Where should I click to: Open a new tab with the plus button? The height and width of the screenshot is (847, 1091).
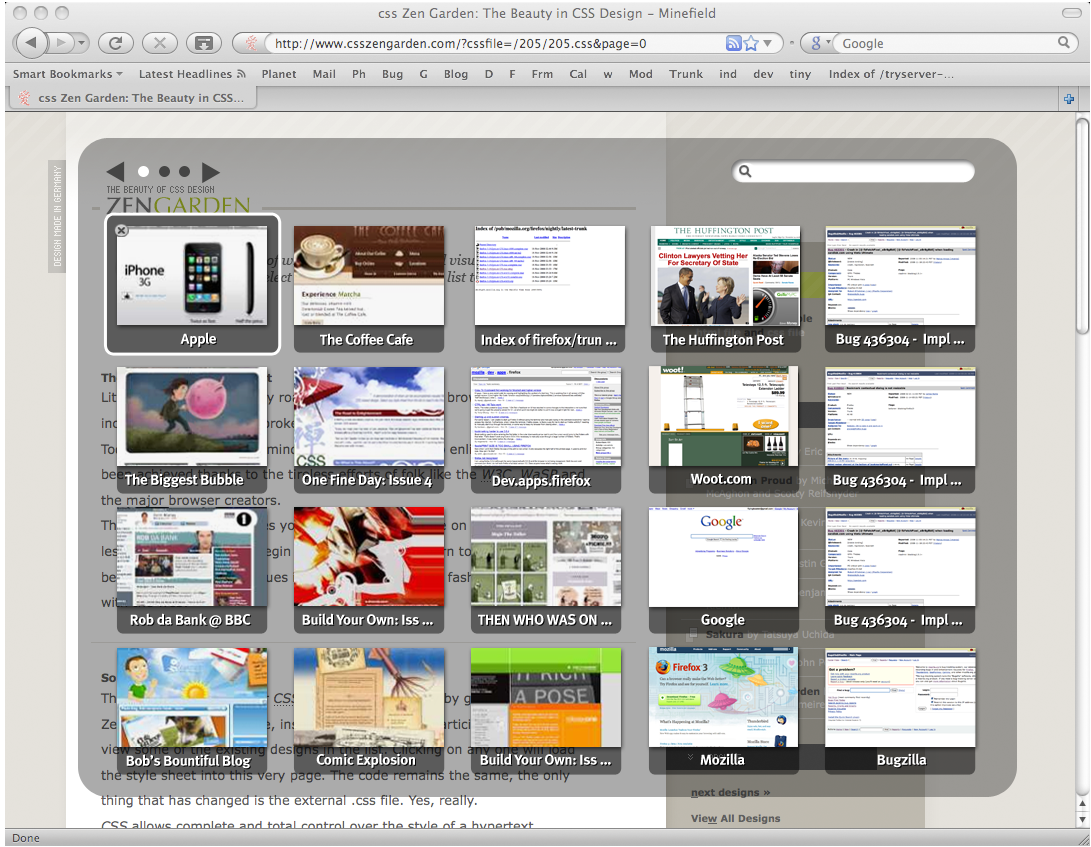coord(1069,99)
